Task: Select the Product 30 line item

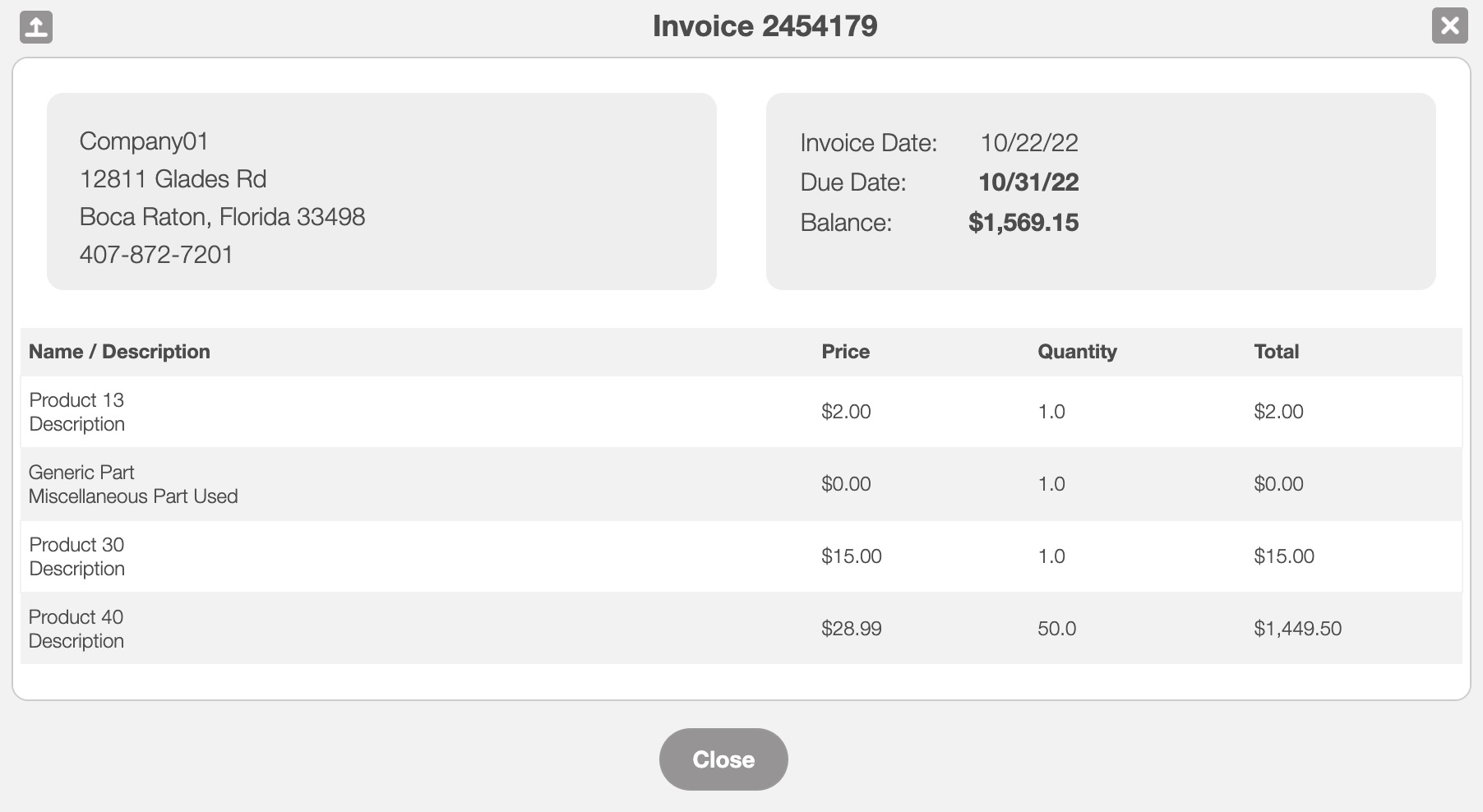Action: point(76,545)
